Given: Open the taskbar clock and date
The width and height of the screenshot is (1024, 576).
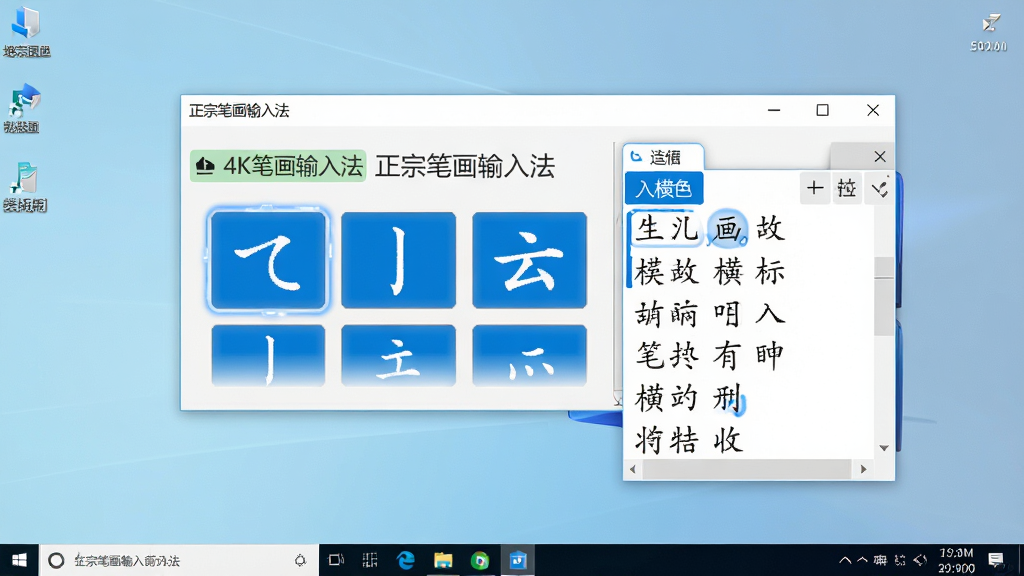Looking at the screenshot, I should tap(957, 560).
